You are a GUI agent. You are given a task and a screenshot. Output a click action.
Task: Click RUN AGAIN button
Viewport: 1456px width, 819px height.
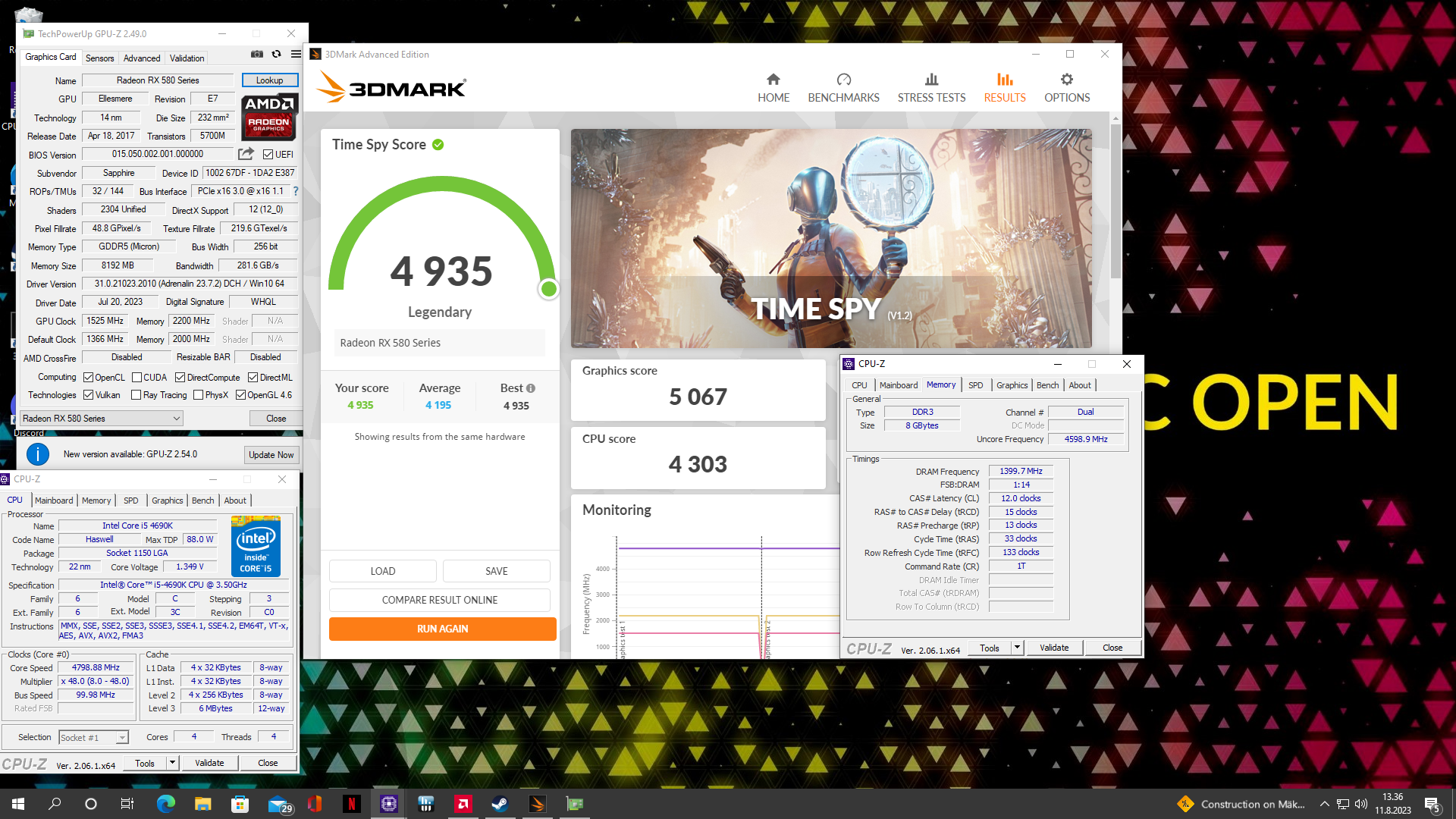(x=443, y=629)
